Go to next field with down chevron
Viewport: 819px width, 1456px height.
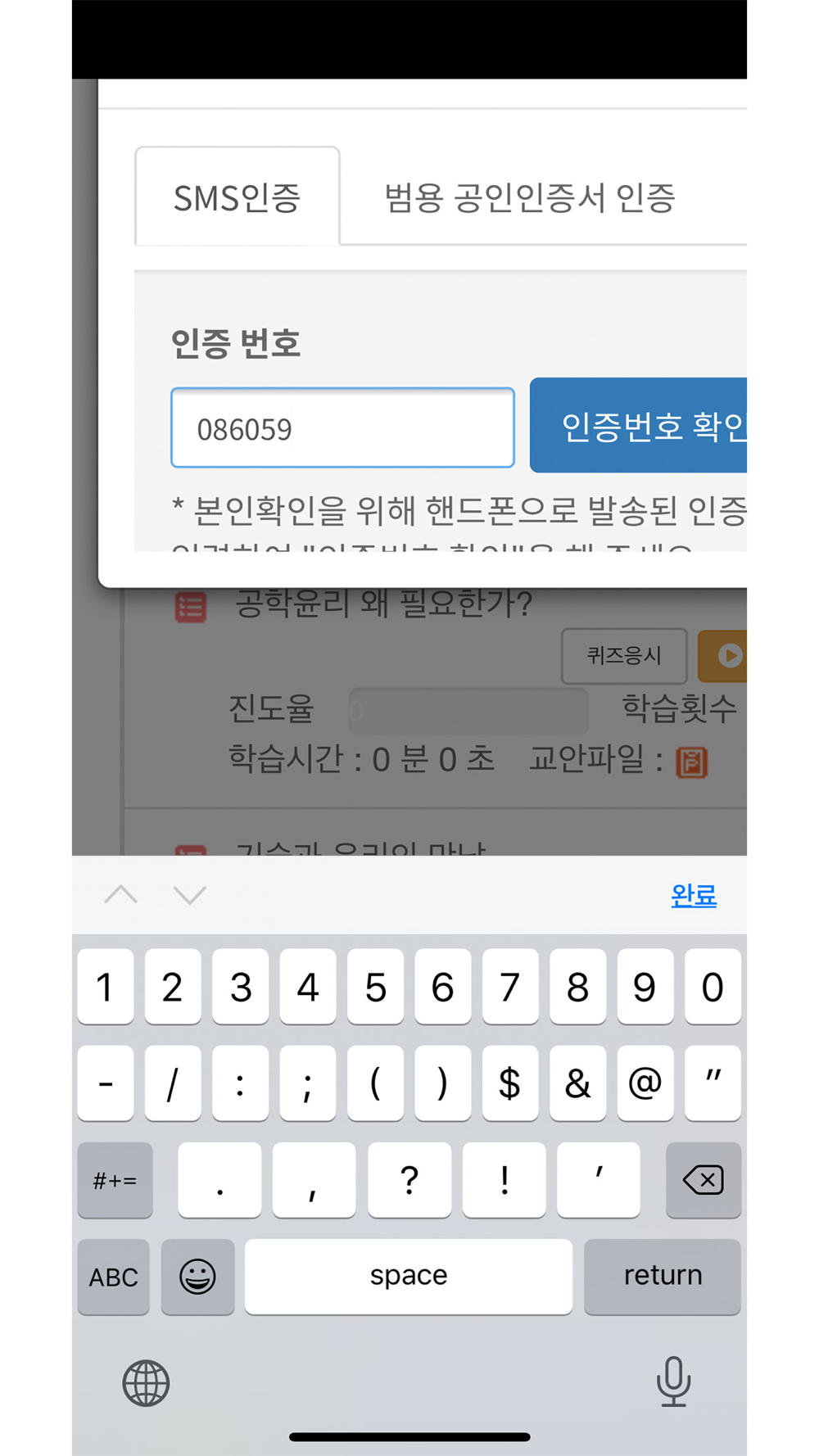190,894
